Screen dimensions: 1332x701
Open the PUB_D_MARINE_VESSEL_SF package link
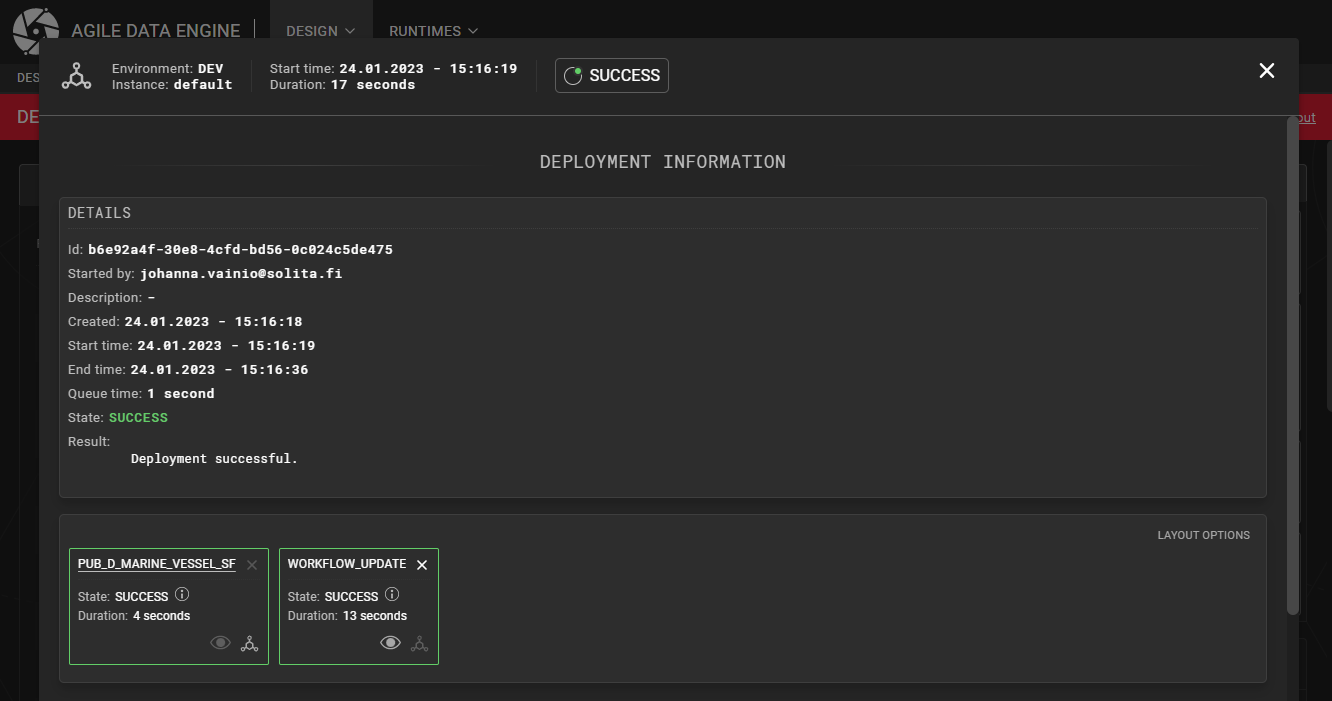(156, 564)
